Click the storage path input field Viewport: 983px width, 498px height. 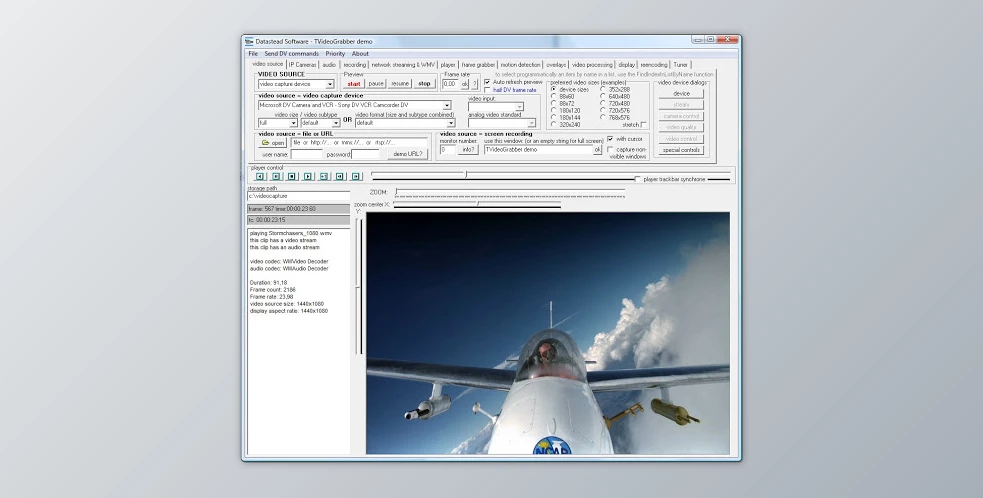(298, 196)
